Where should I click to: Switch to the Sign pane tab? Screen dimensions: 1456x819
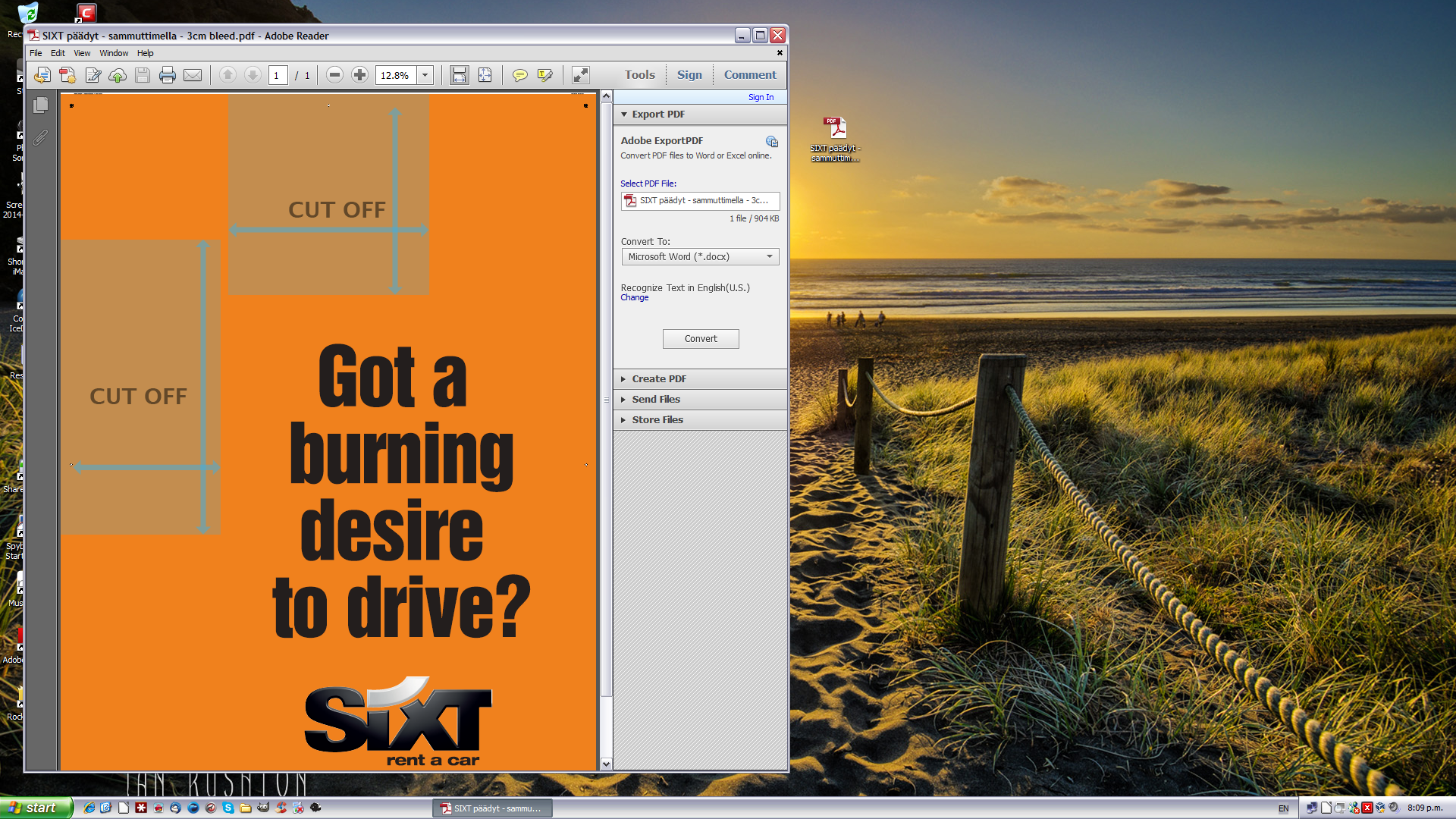point(689,74)
